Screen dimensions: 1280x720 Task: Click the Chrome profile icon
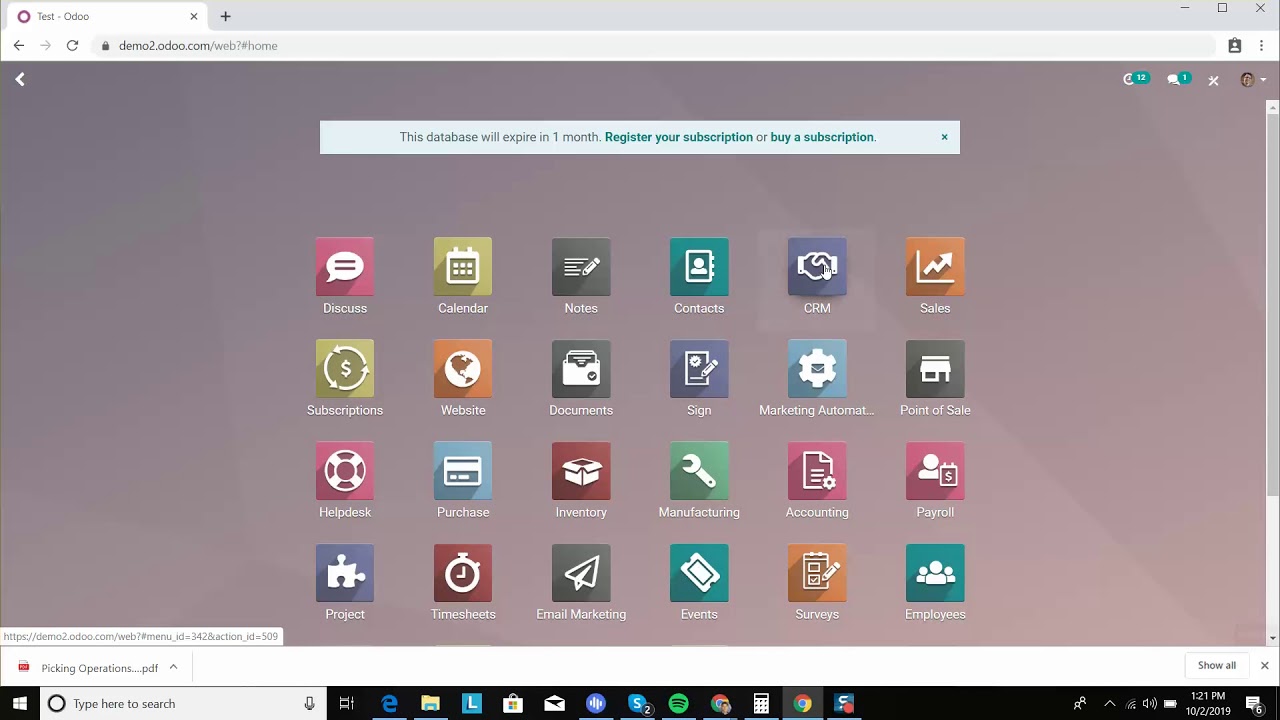click(1235, 45)
